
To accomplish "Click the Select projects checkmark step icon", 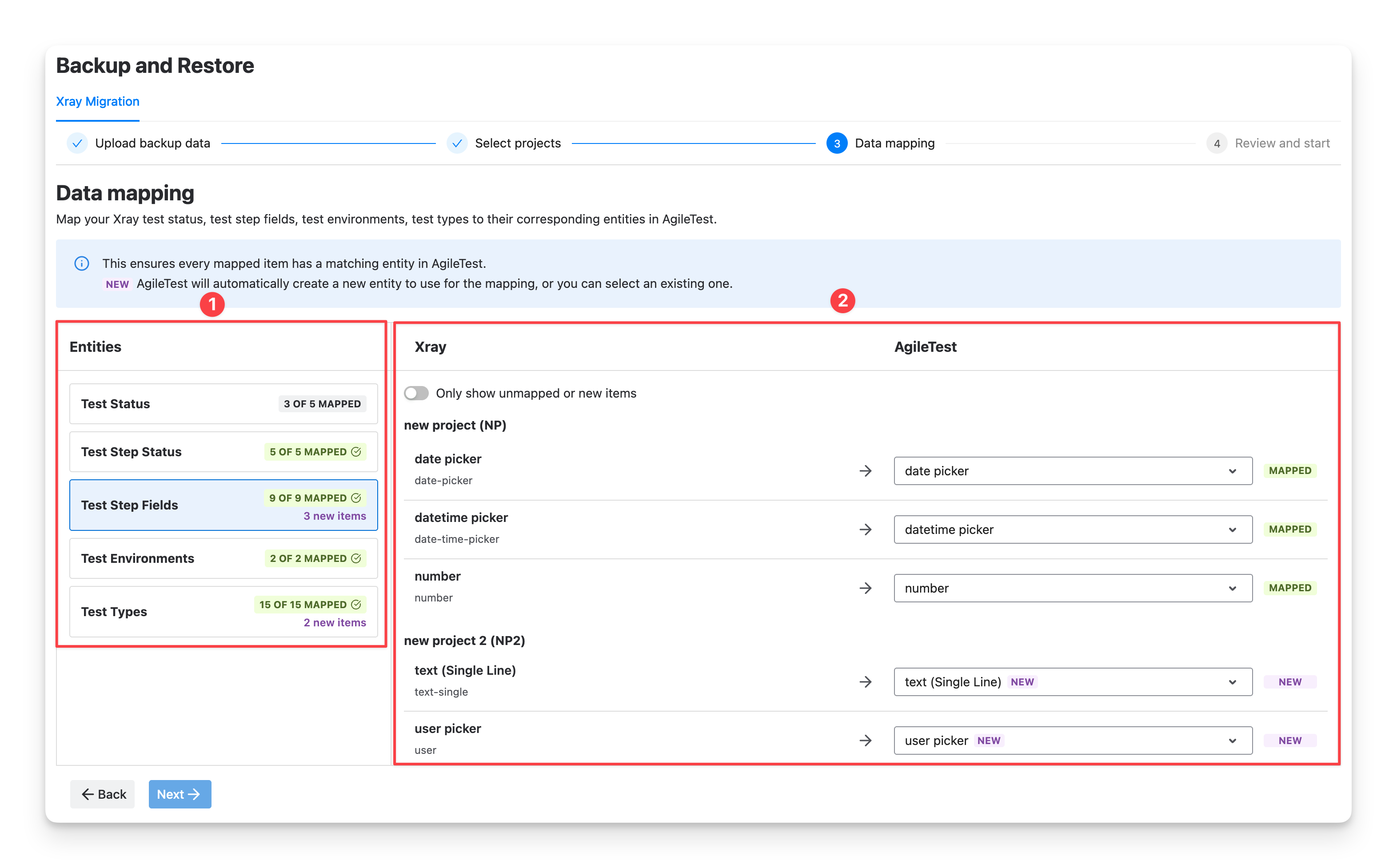I will (457, 143).
